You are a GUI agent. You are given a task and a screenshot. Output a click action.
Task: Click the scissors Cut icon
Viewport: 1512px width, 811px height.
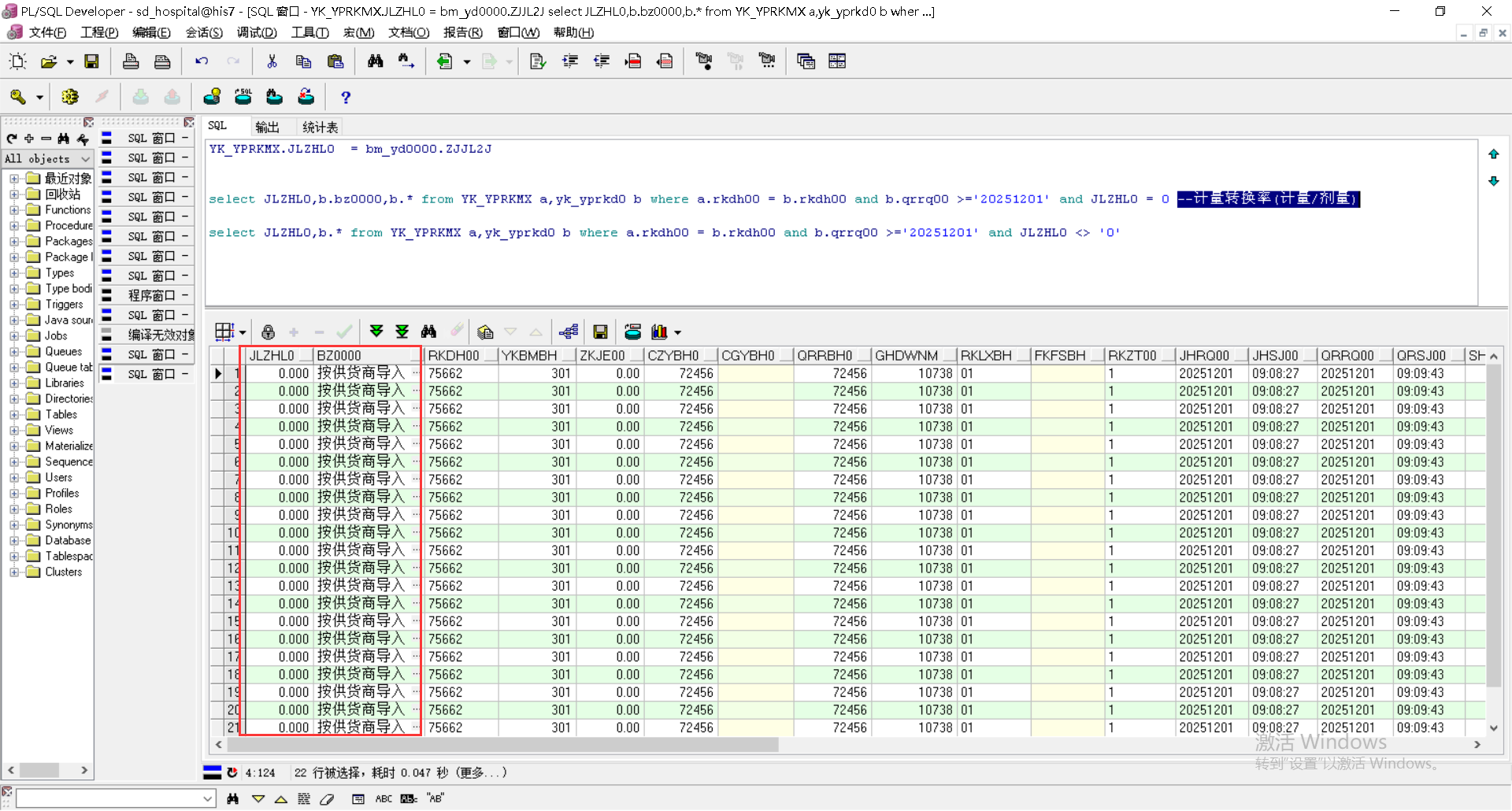pyautogui.click(x=272, y=61)
